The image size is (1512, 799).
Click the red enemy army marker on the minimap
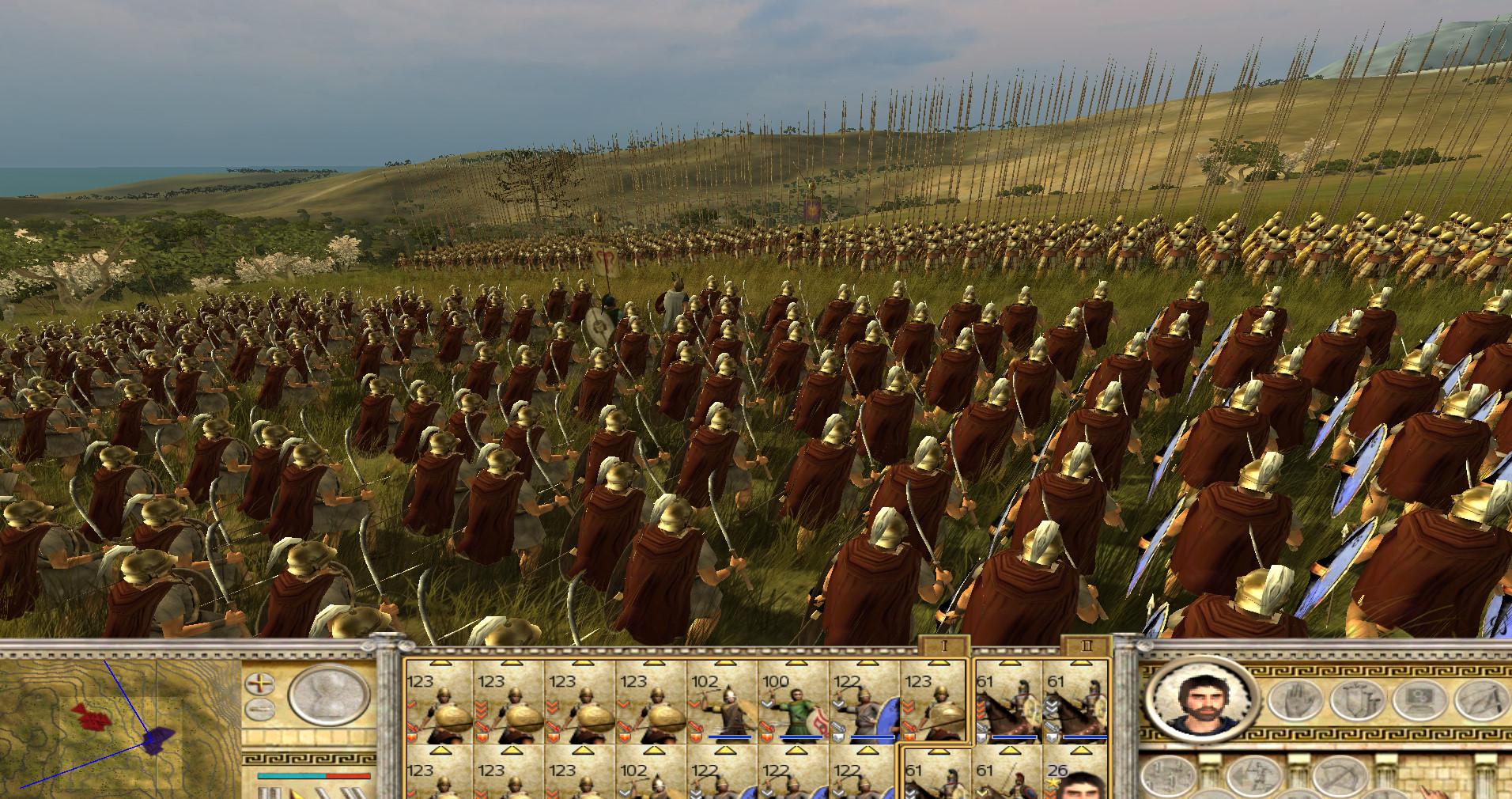pos(93,717)
